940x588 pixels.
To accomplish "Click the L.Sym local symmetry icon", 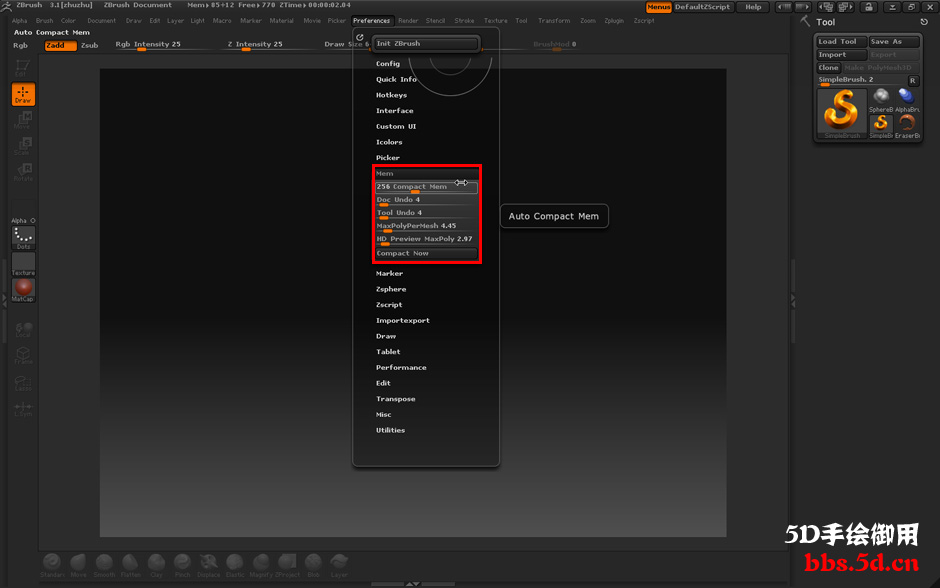I will (x=23, y=409).
